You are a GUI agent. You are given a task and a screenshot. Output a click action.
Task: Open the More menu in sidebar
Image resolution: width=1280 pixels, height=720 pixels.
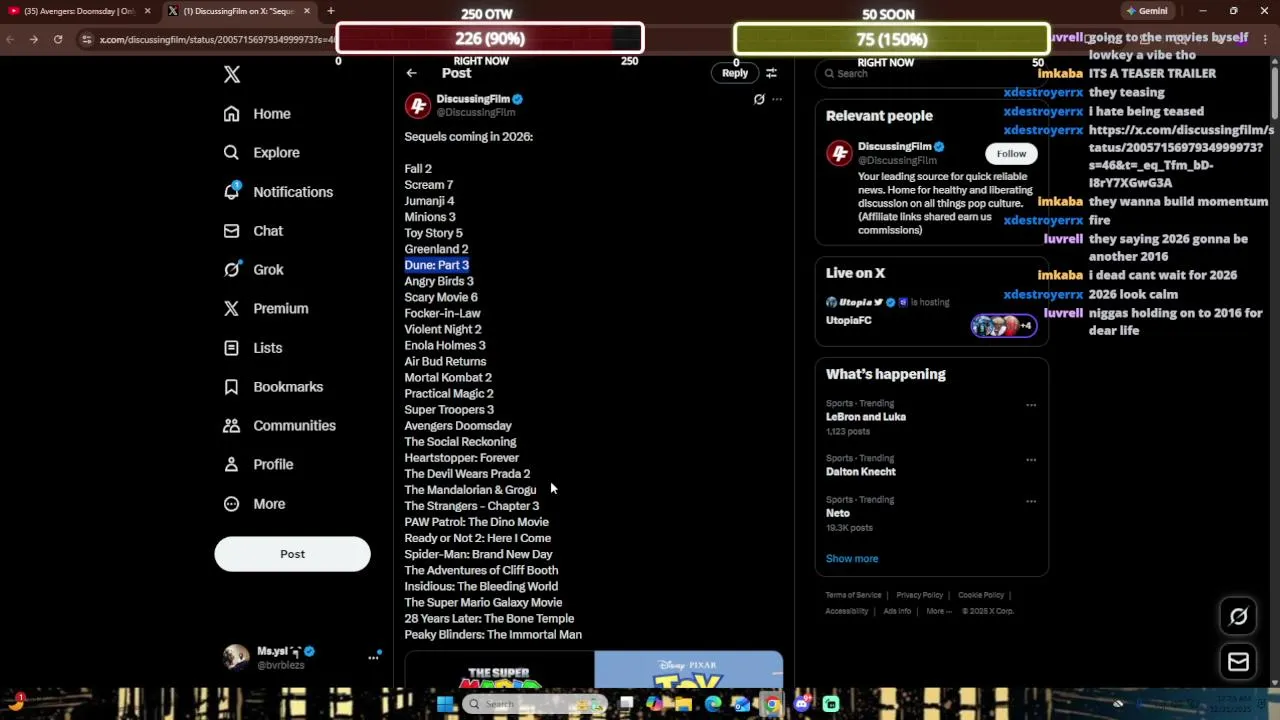coord(254,504)
